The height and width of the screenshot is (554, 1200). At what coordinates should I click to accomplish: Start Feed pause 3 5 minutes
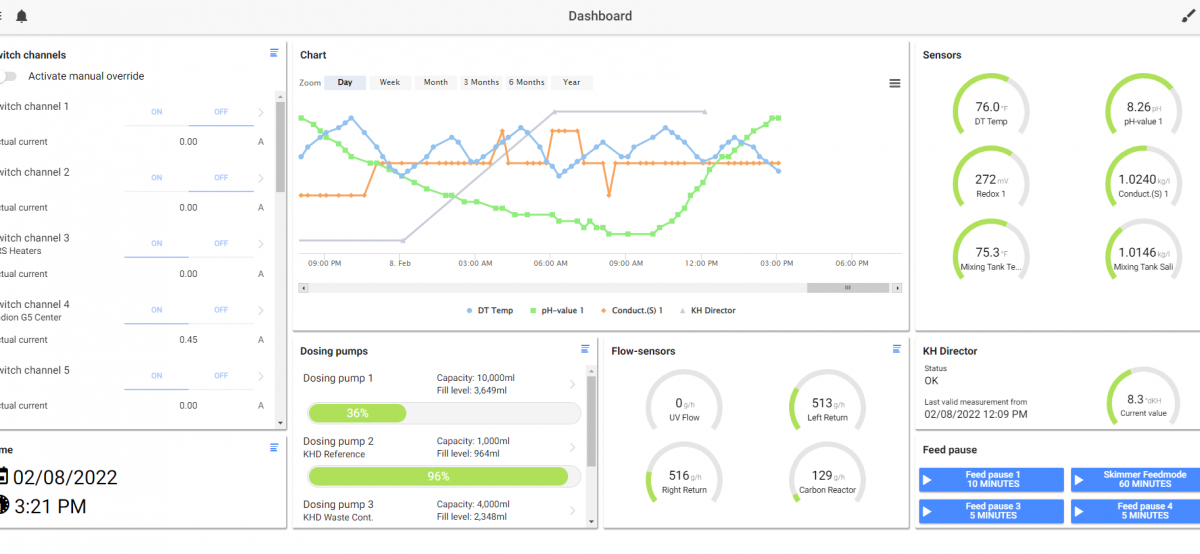click(991, 511)
